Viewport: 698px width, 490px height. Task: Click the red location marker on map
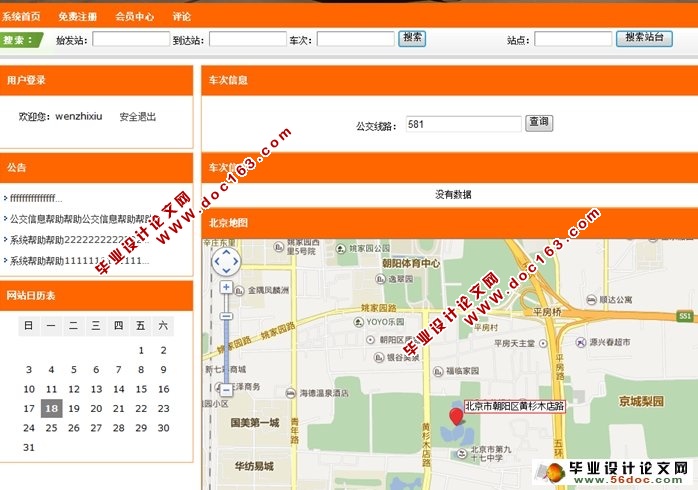[x=456, y=416]
